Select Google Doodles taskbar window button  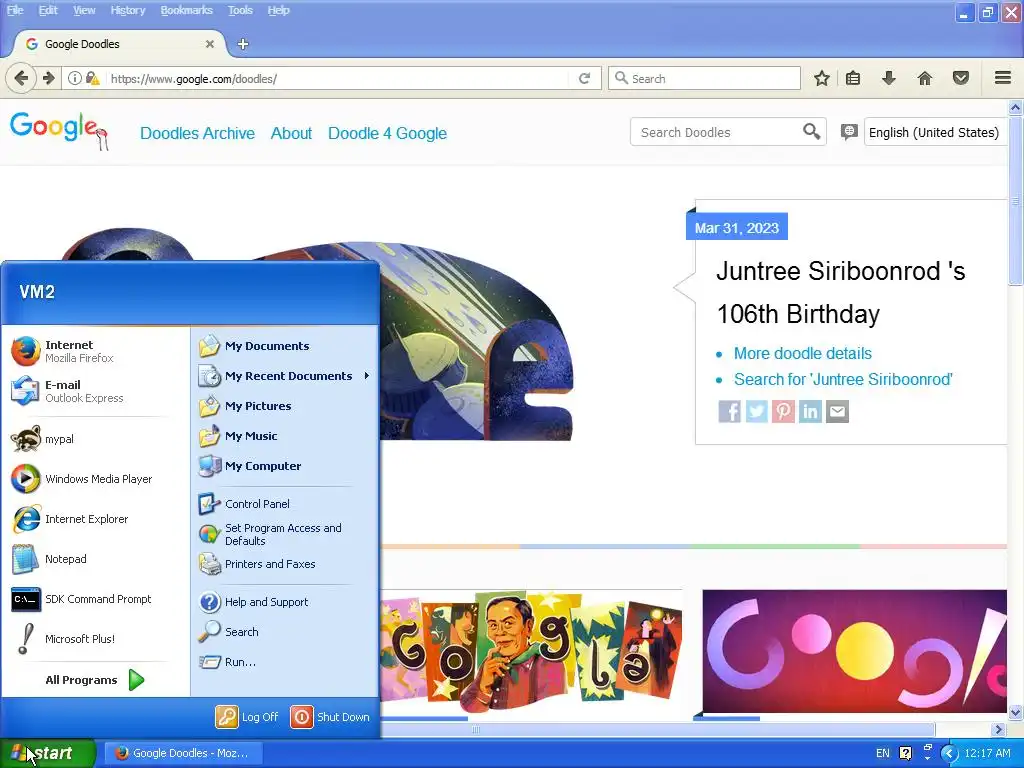coord(182,753)
